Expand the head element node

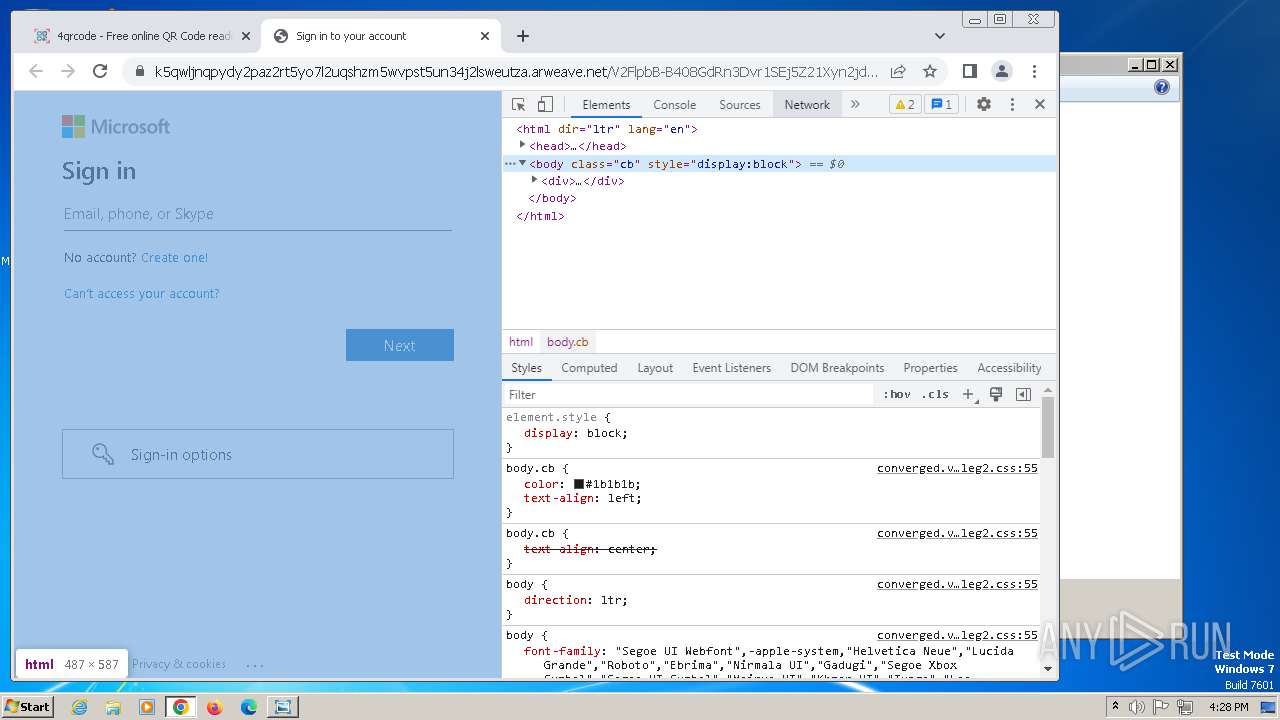click(522, 145)
